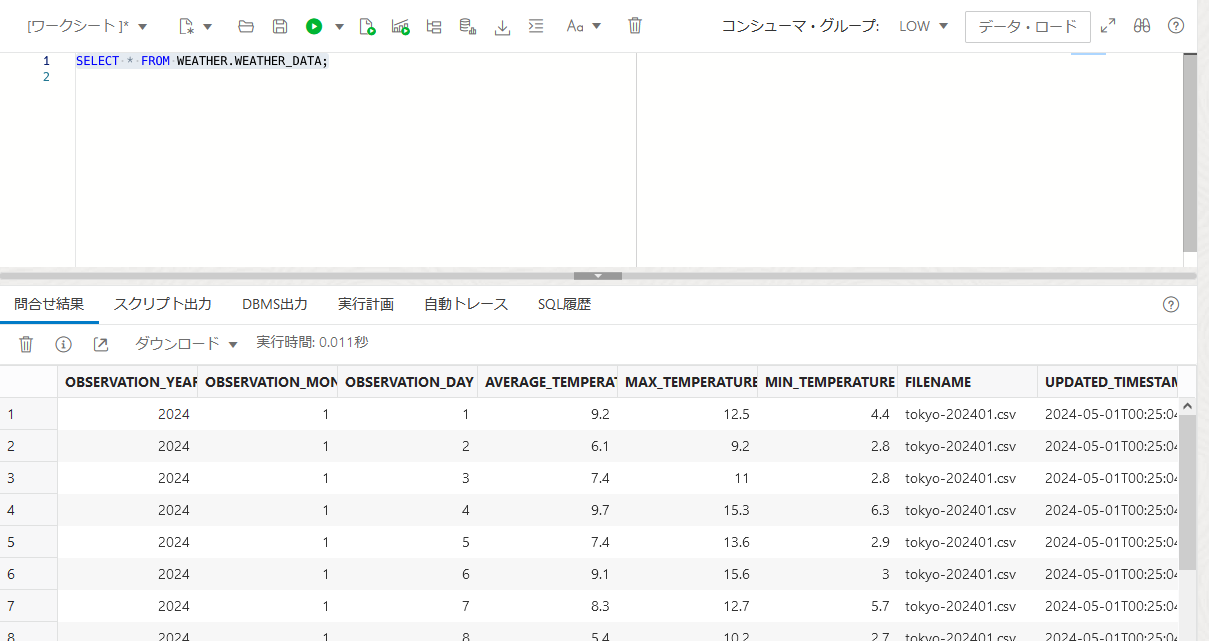Open help from the top toolbar question mark

click(x=1176, y=27)
